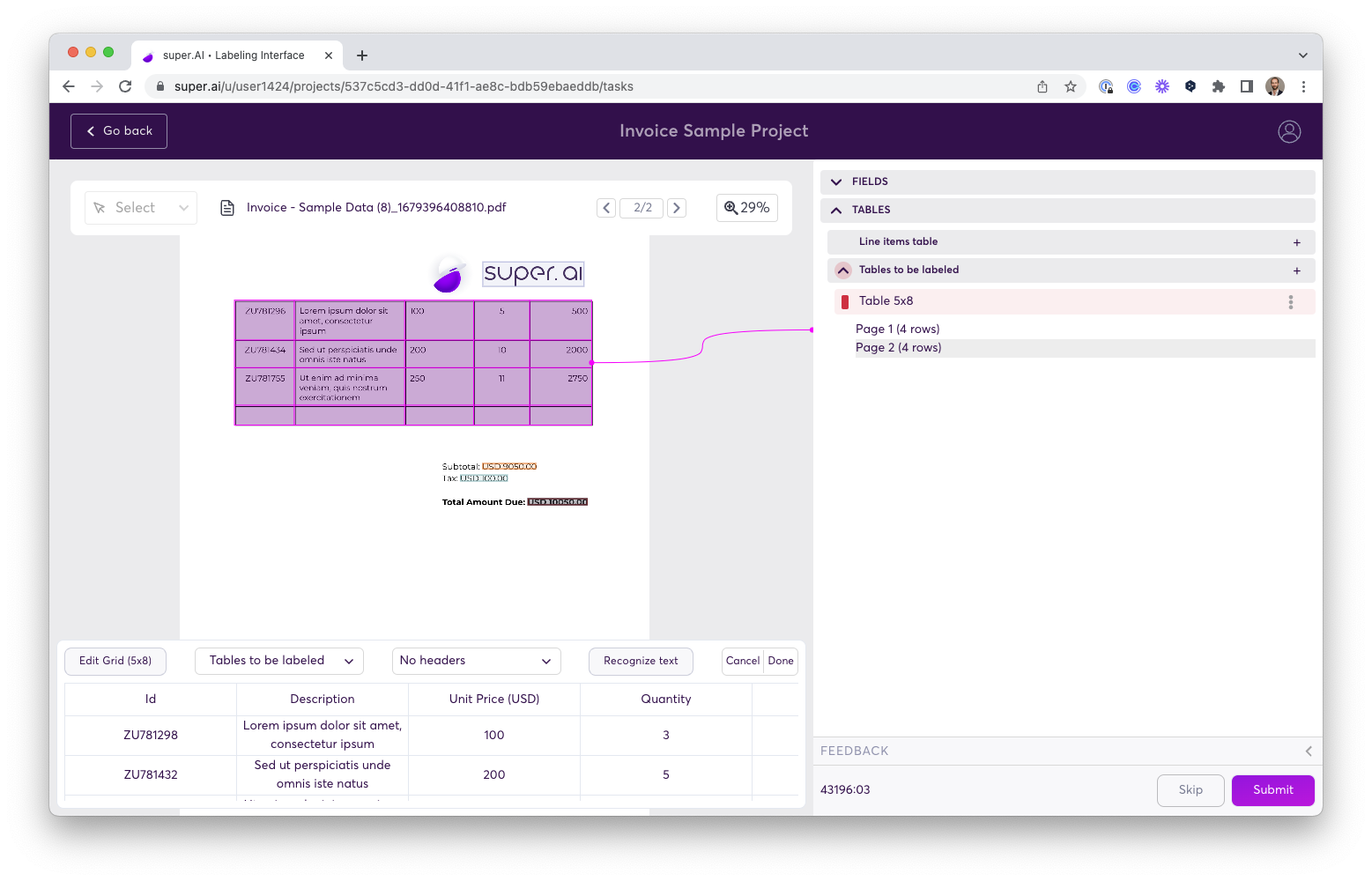The image size is (1372, 881).
Task: Click the first blue extension icon
Action: [1106, 86]
